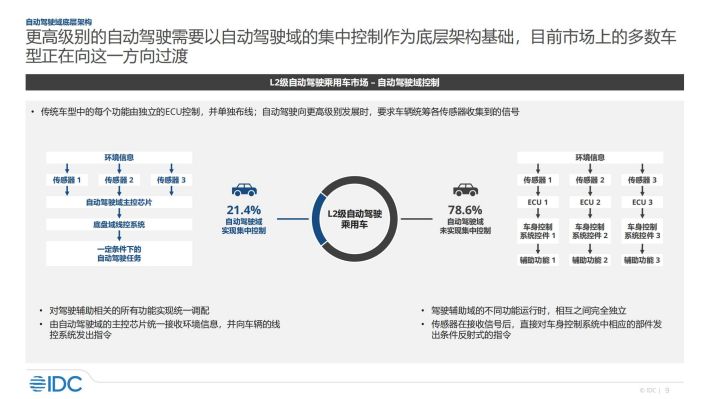Click the 底盘域线控系统 box

point(119,224)
